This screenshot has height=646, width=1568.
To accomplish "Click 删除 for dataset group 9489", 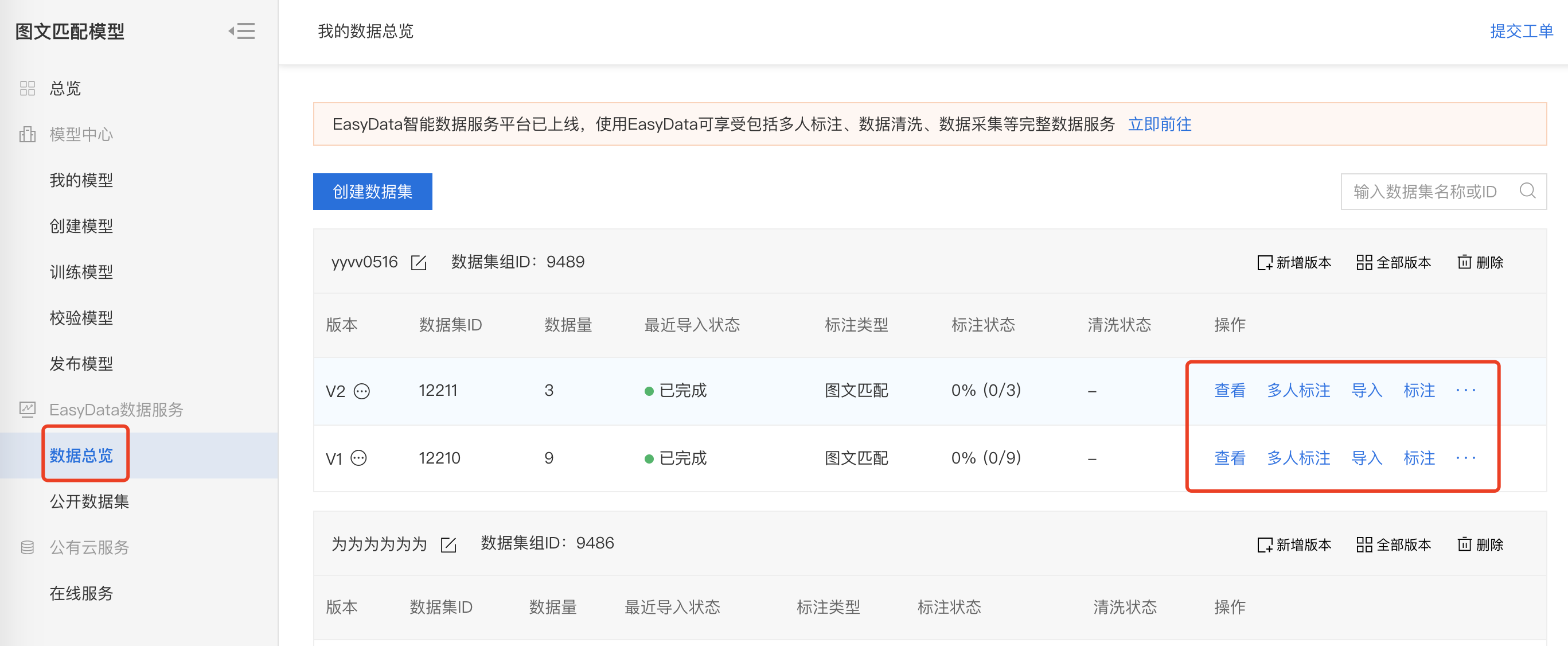I will click(x=1480, y=262).
